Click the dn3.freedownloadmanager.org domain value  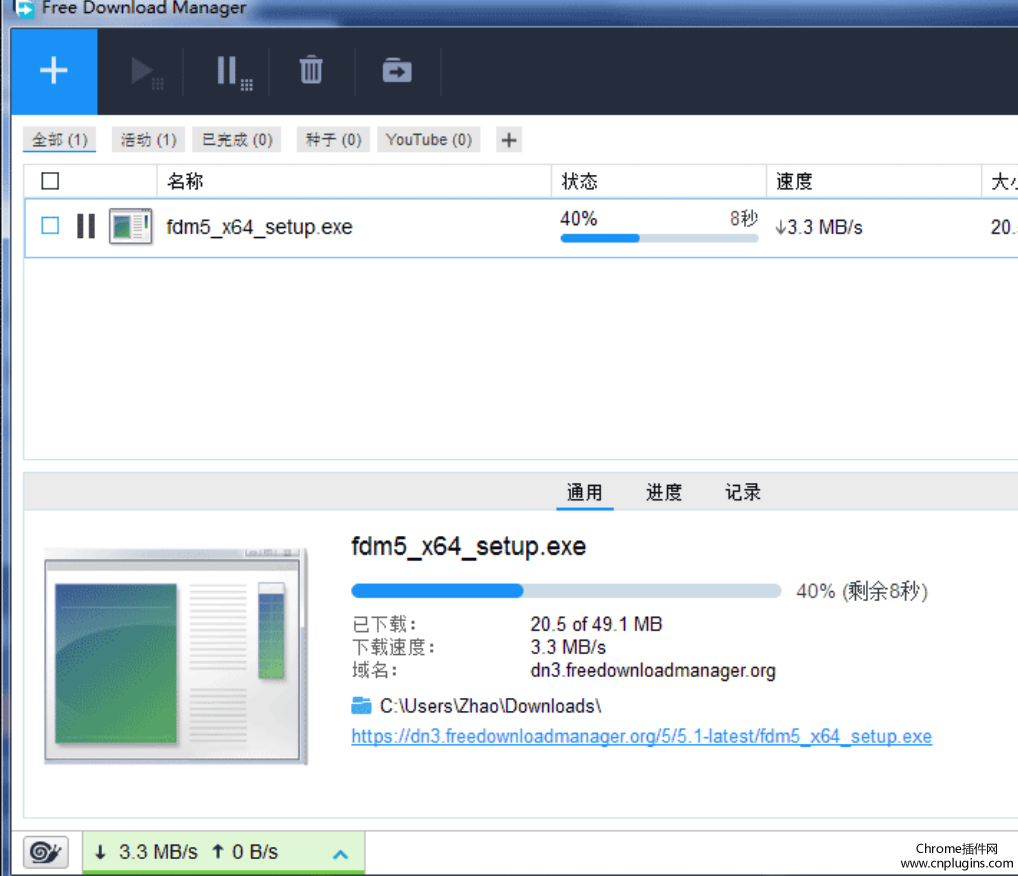[652, 670]
